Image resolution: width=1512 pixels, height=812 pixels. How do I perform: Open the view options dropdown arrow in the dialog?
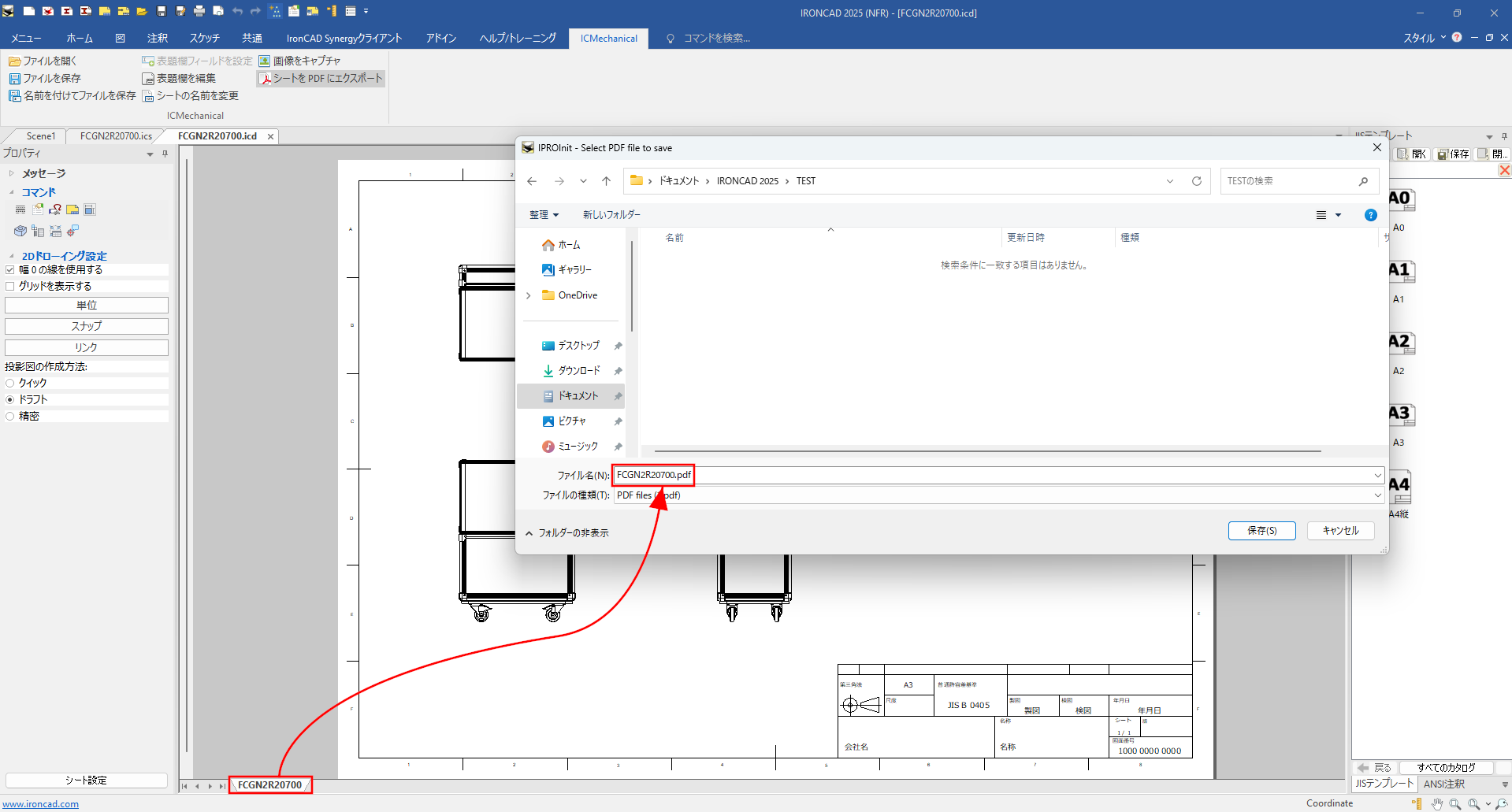[1338, 215]
